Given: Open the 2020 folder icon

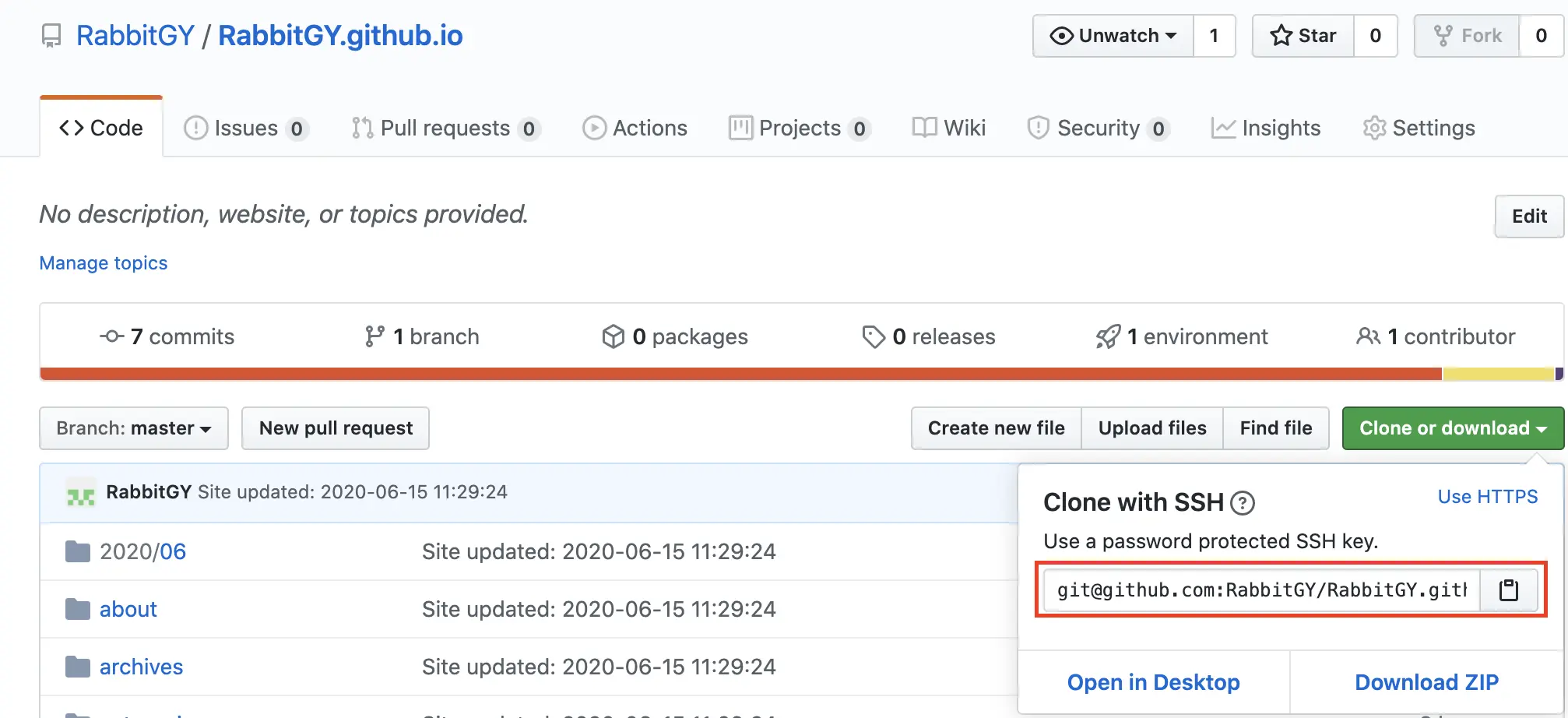Looking at the screenshot, I should pos(78,552).
